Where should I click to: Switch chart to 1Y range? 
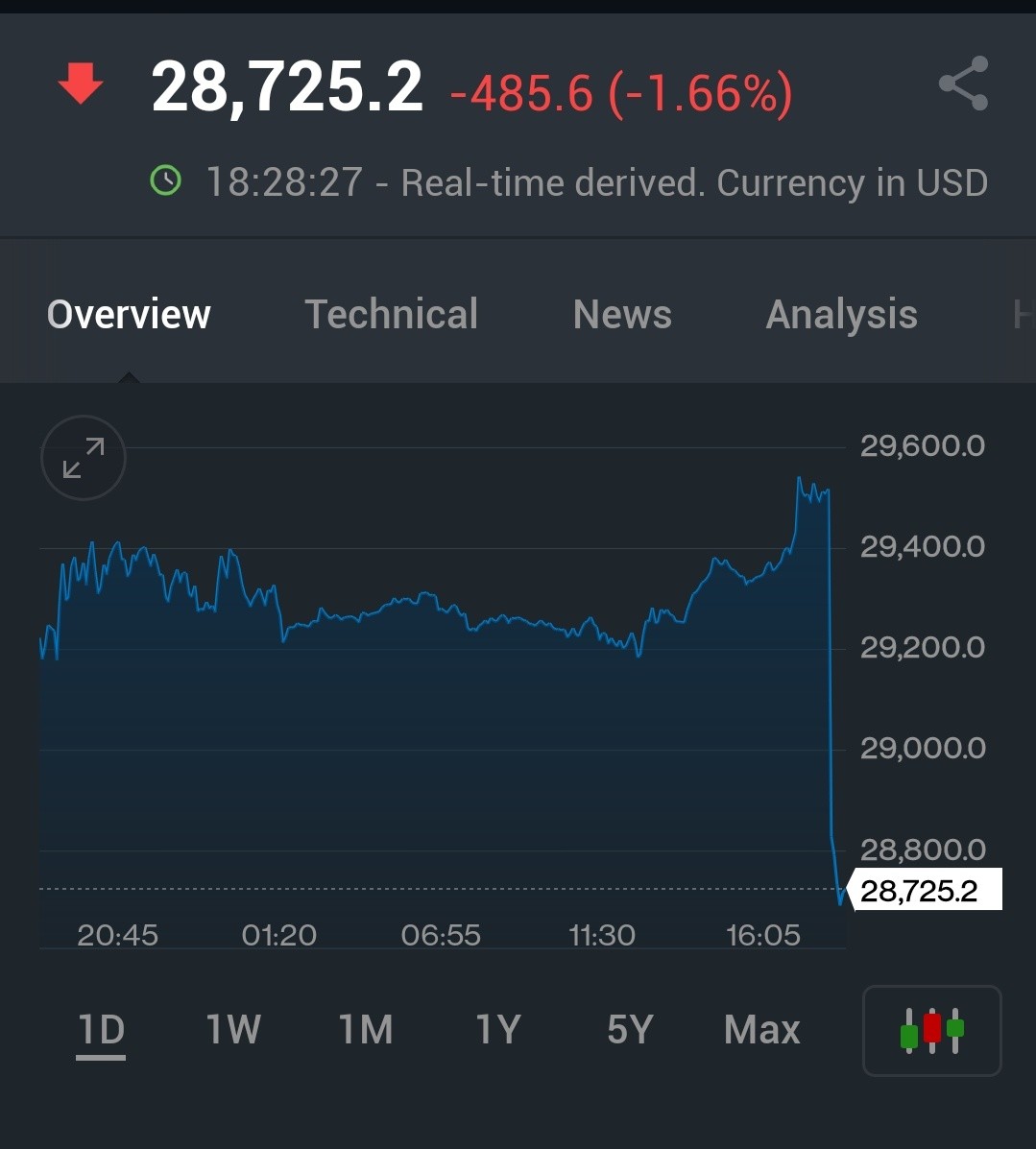pyautogui.click(x=498, y=1030)
